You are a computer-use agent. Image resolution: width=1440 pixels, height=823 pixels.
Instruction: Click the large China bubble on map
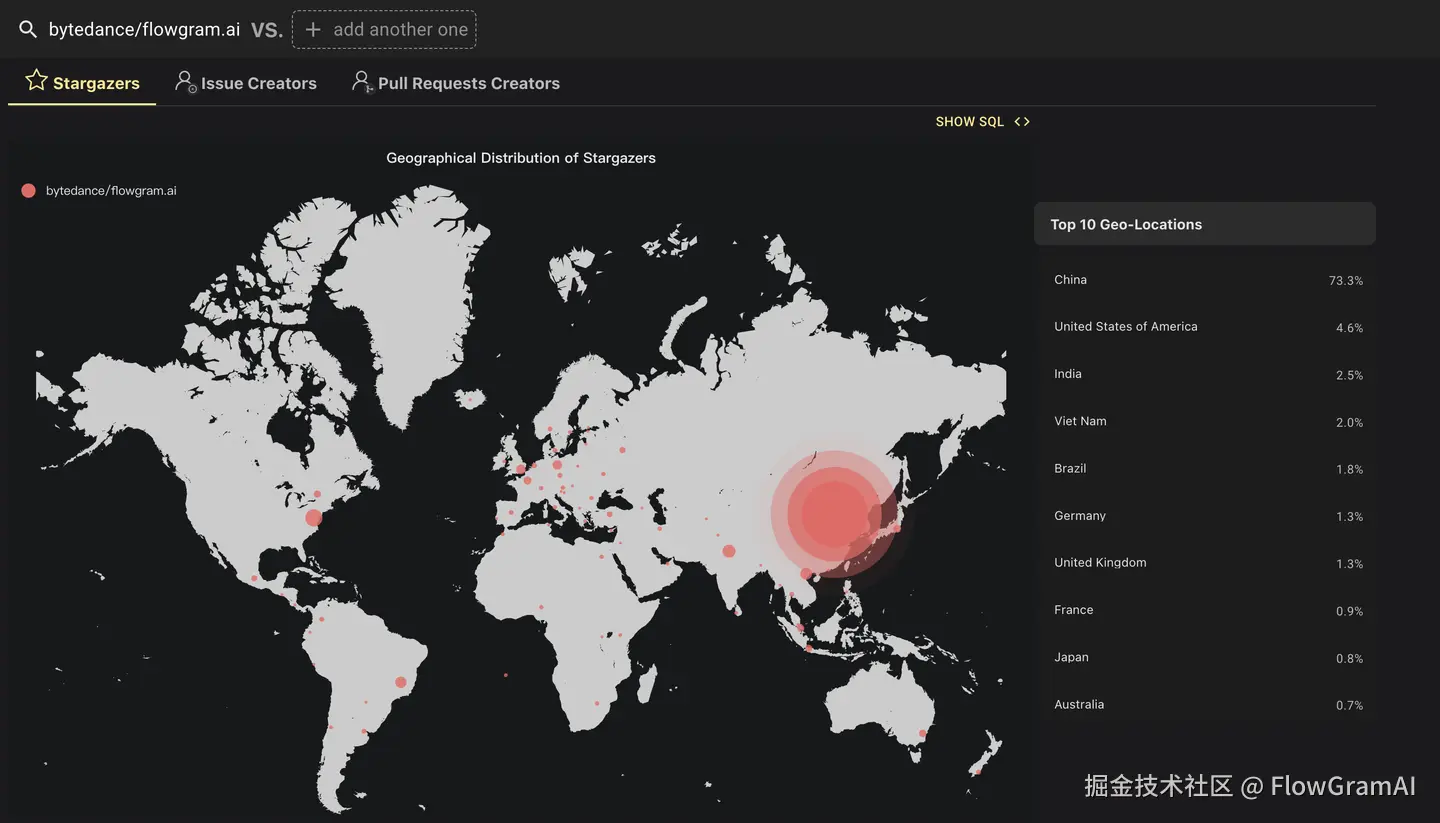834,514
